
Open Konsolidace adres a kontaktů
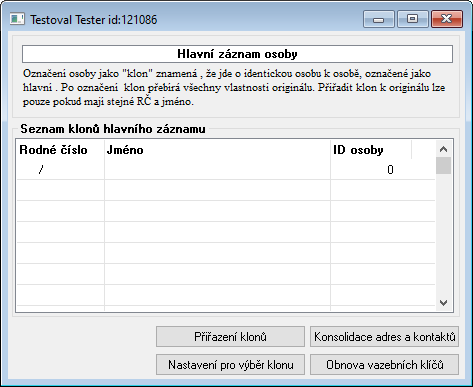pos(384,337)
